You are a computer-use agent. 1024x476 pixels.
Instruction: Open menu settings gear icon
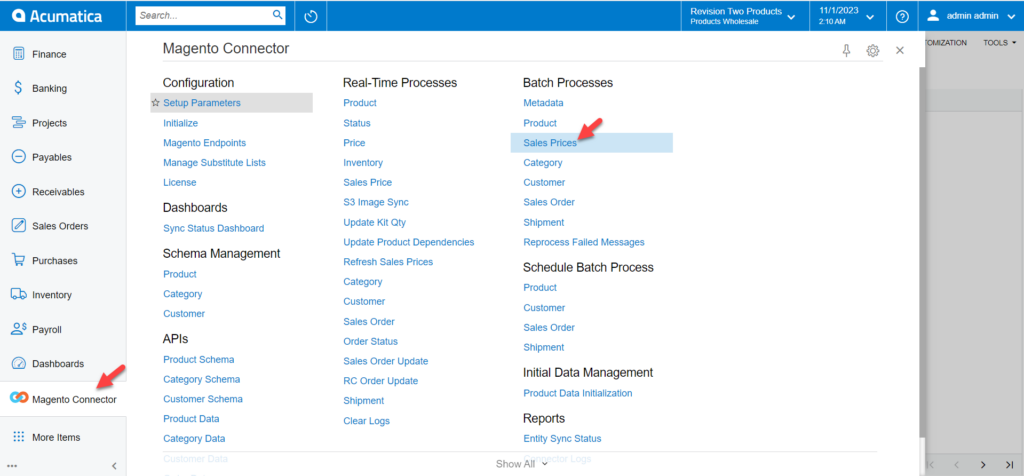click(872, 50)
